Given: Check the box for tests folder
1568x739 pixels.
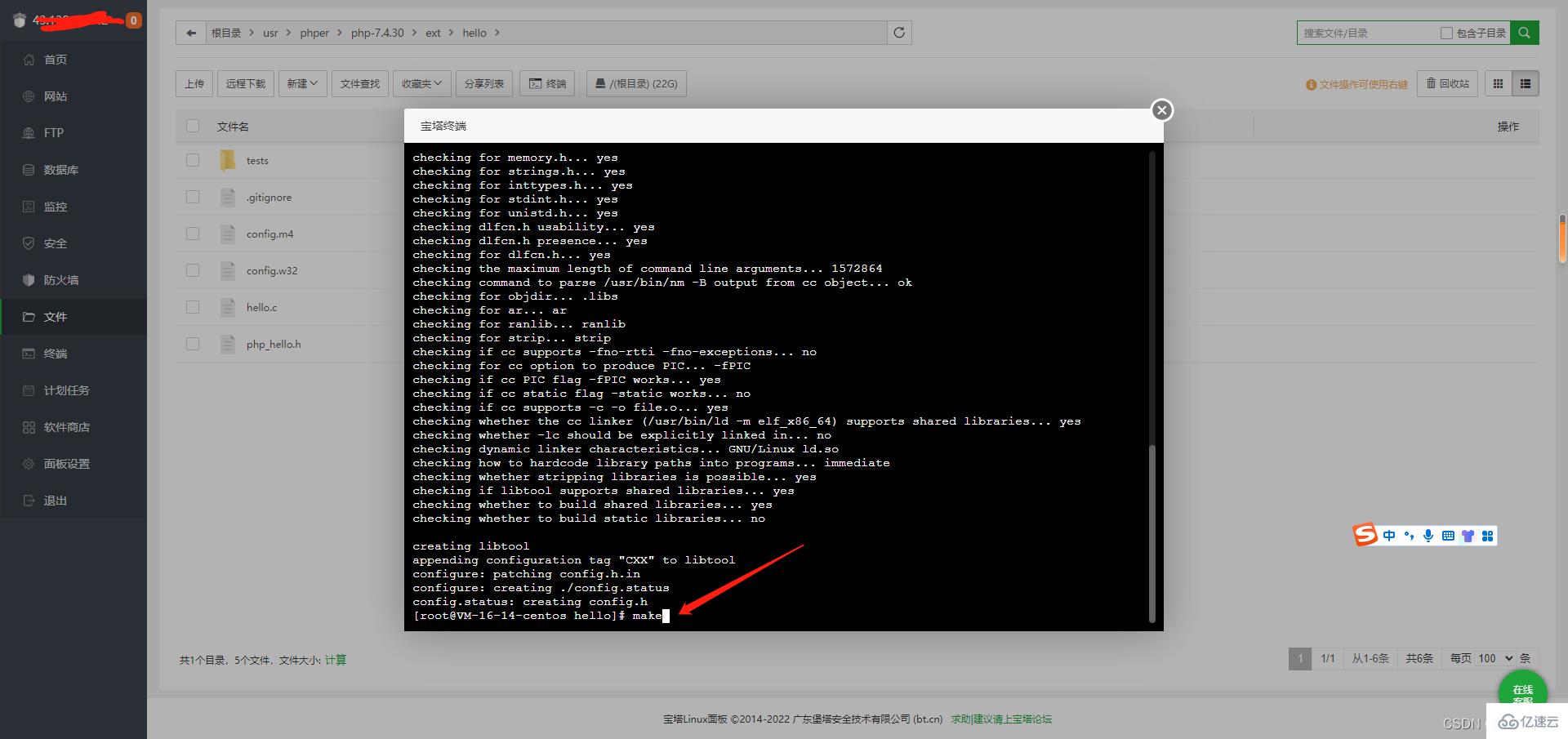Looking at the screenshot, I should [193, 160].
